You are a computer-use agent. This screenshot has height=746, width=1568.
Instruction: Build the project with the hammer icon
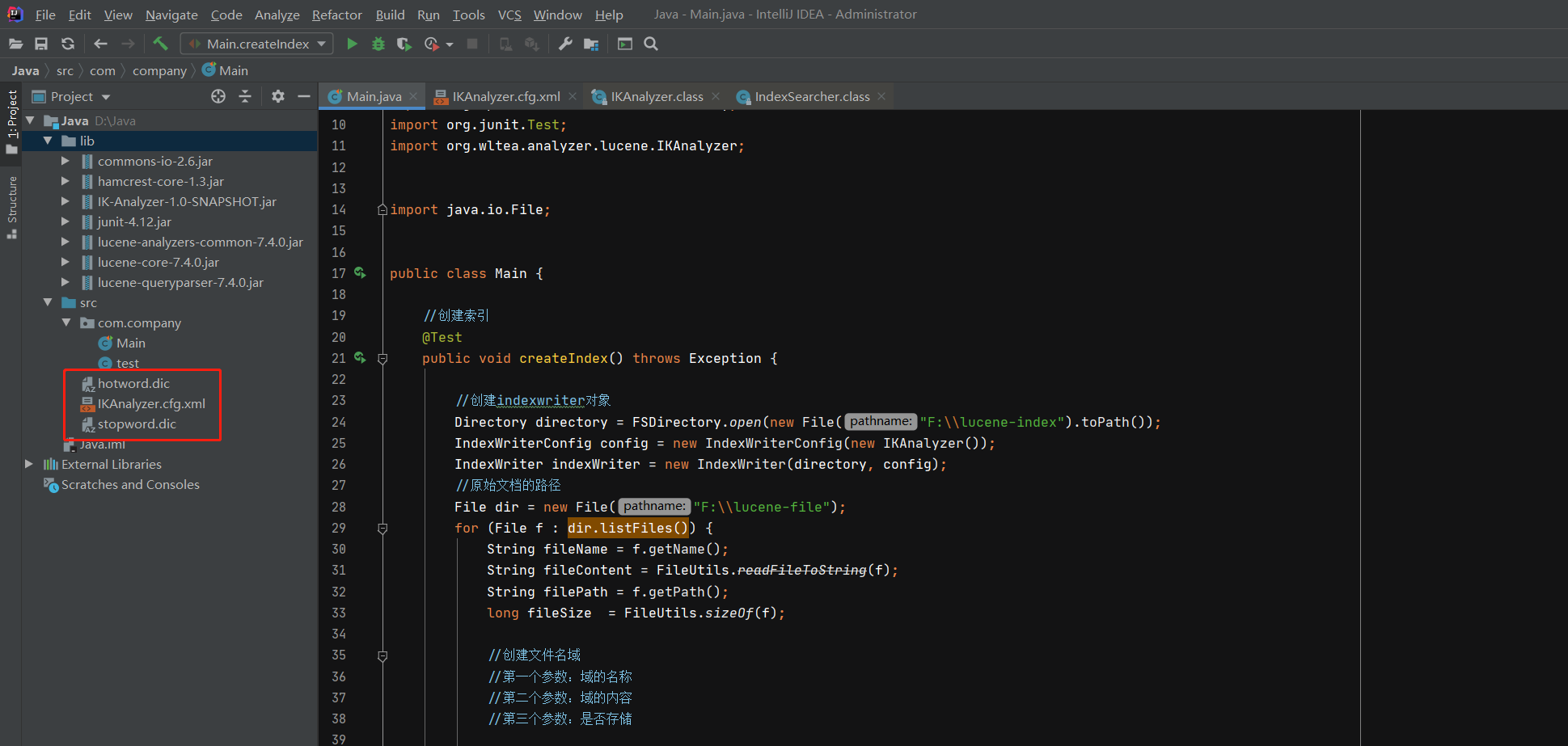pos(160,44)
